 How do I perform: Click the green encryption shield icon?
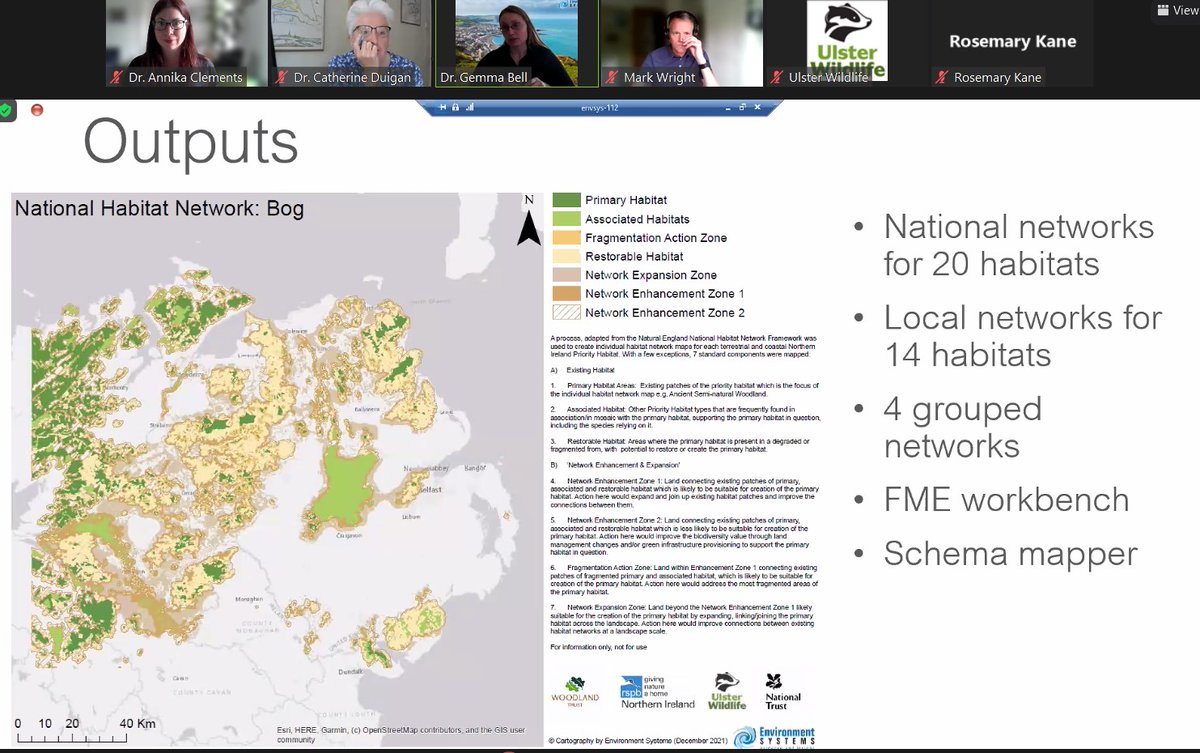7,110
